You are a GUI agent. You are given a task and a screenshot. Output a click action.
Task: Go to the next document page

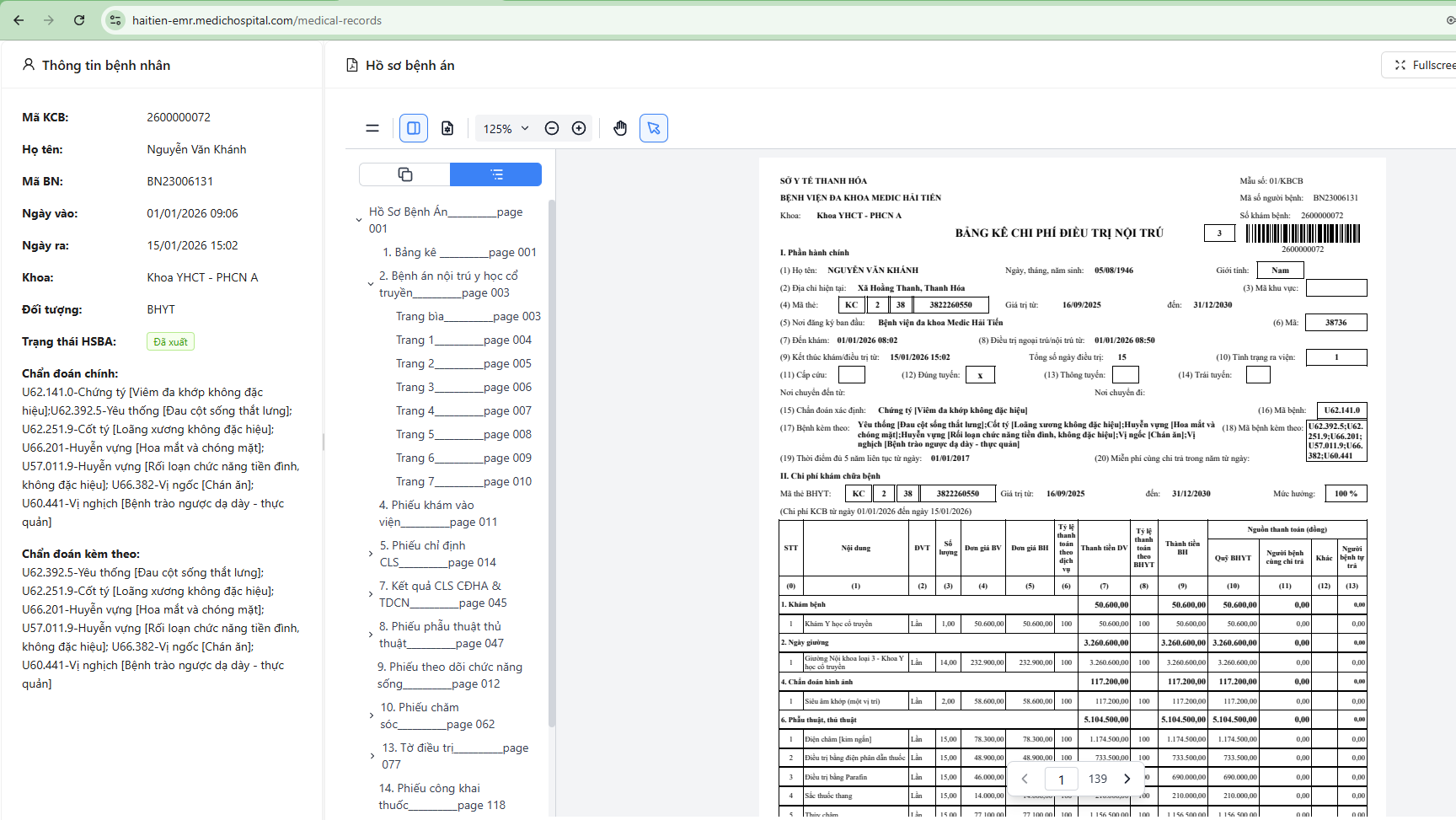(1127, 779)
